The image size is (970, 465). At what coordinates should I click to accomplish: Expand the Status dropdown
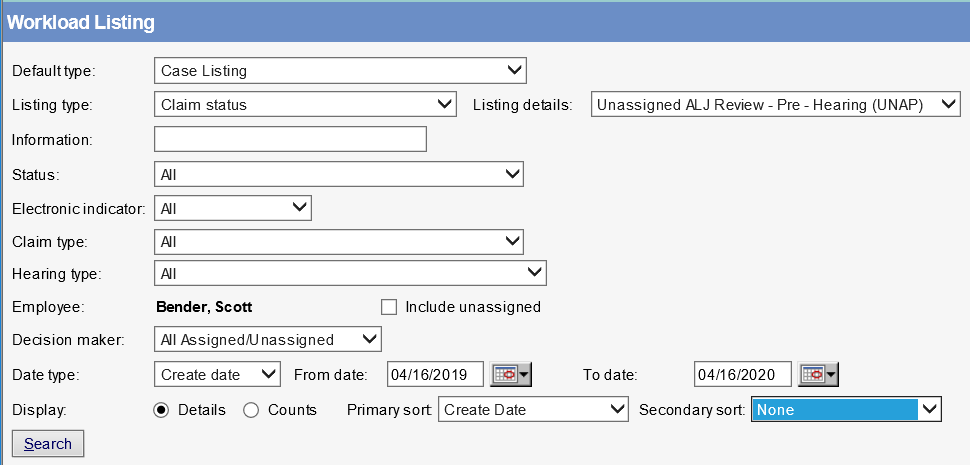click(340, 174)
